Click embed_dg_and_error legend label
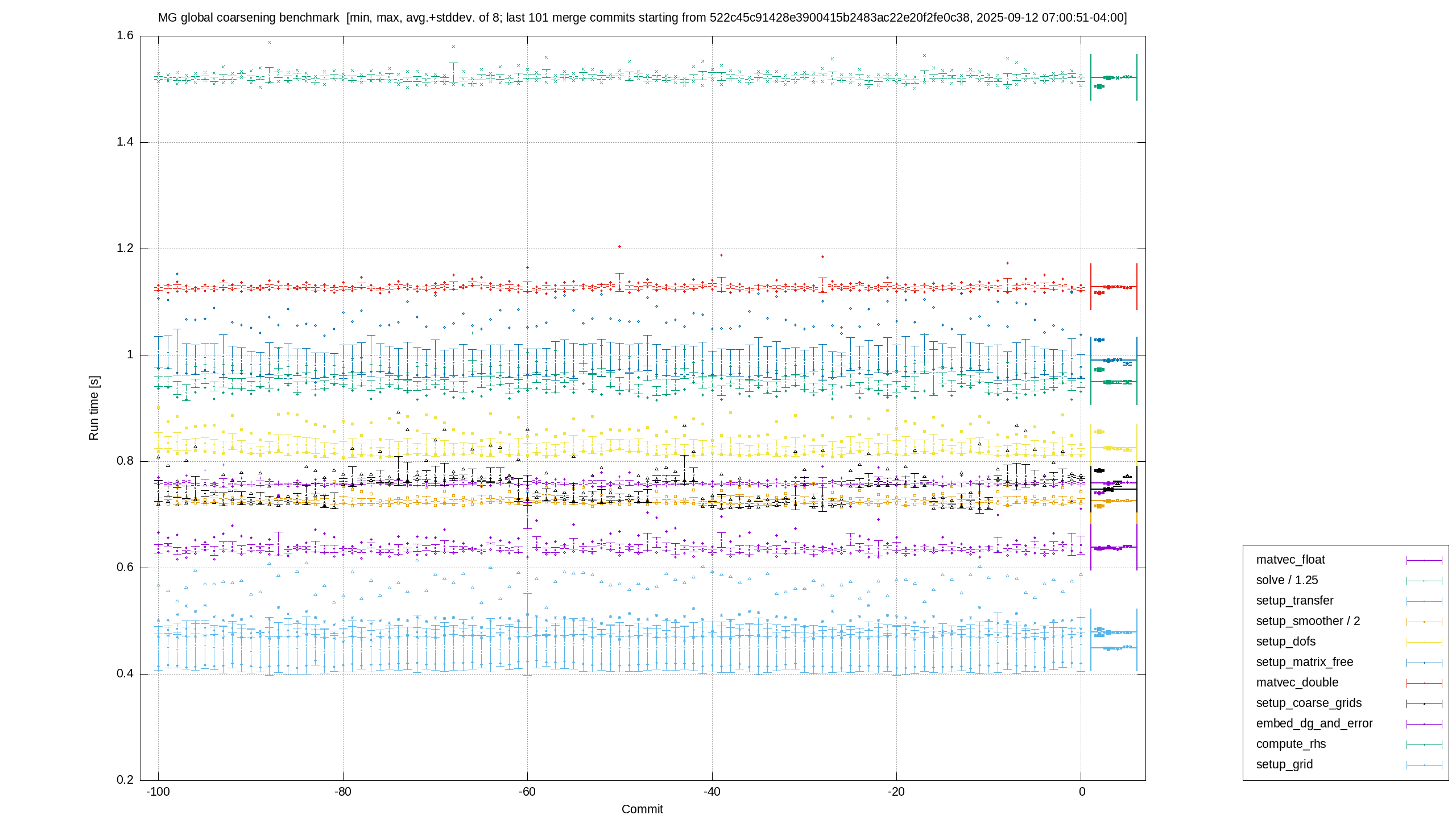The image size is (1456, 819). [x=1314, y=723]
